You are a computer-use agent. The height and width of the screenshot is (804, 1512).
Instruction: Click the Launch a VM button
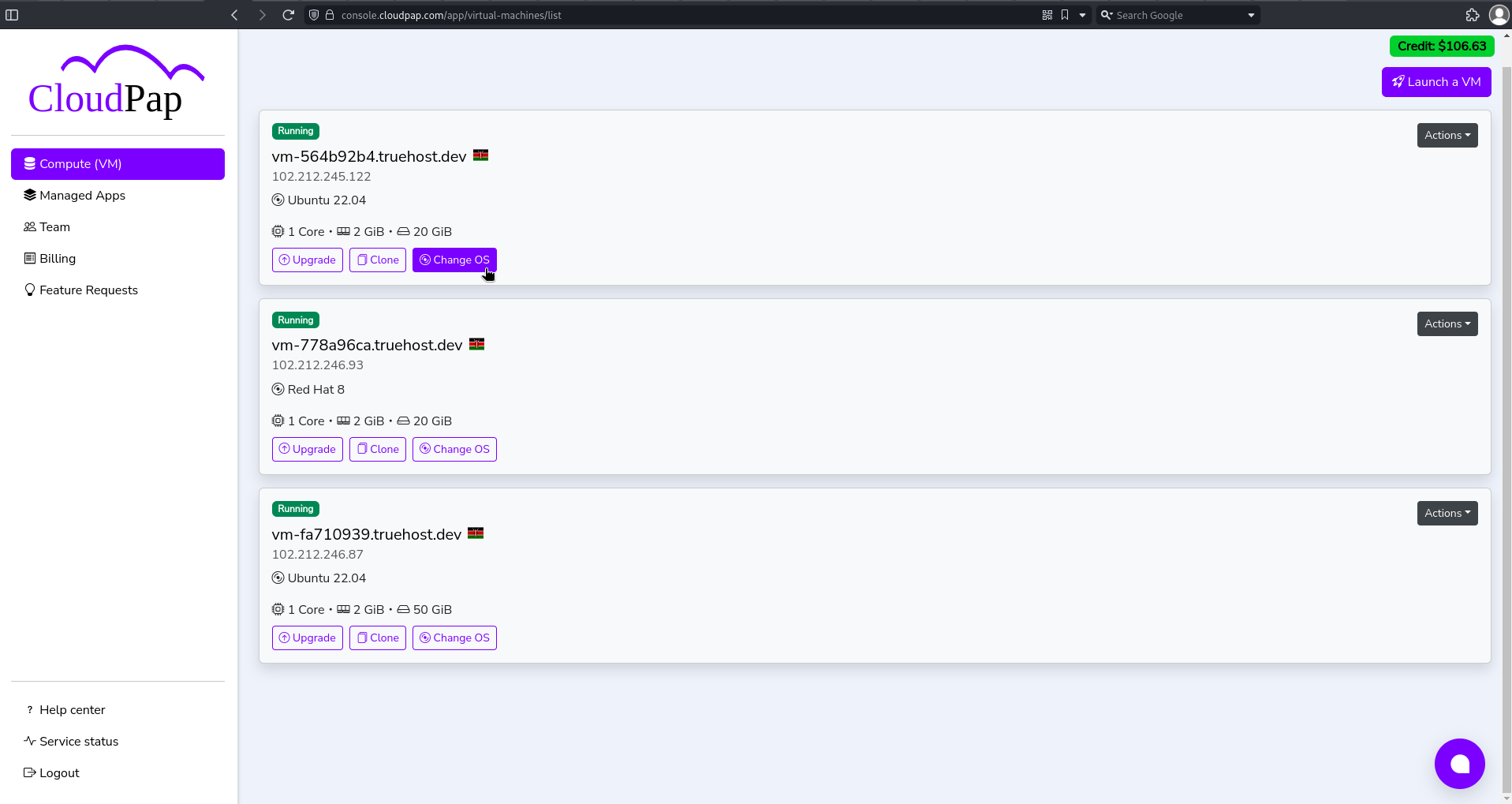pyautogui.click(x=1435, y=82)
